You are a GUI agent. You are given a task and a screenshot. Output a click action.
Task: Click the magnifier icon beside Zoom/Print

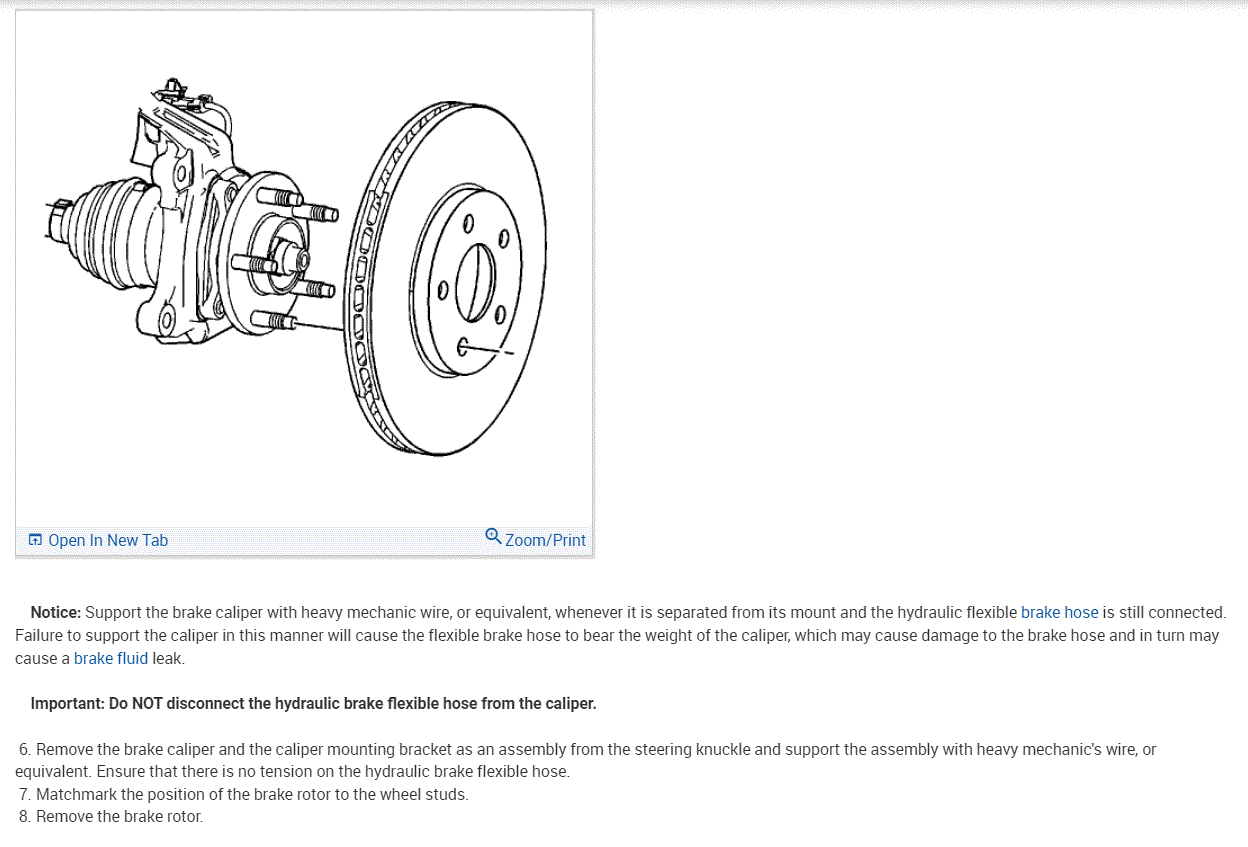pyautogui.click(x=493, y=536)
